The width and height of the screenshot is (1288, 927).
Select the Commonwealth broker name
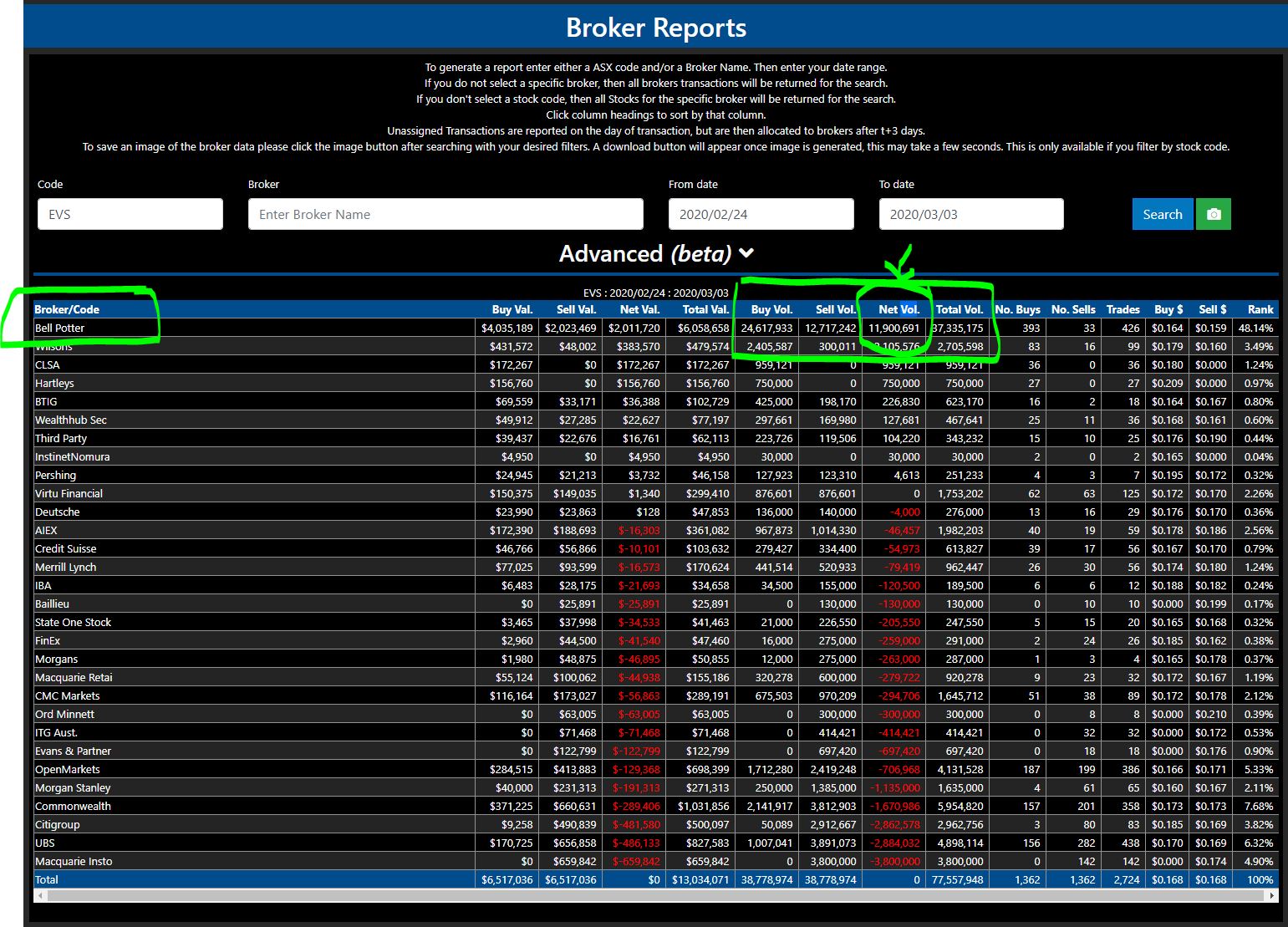tap(73, 806)
